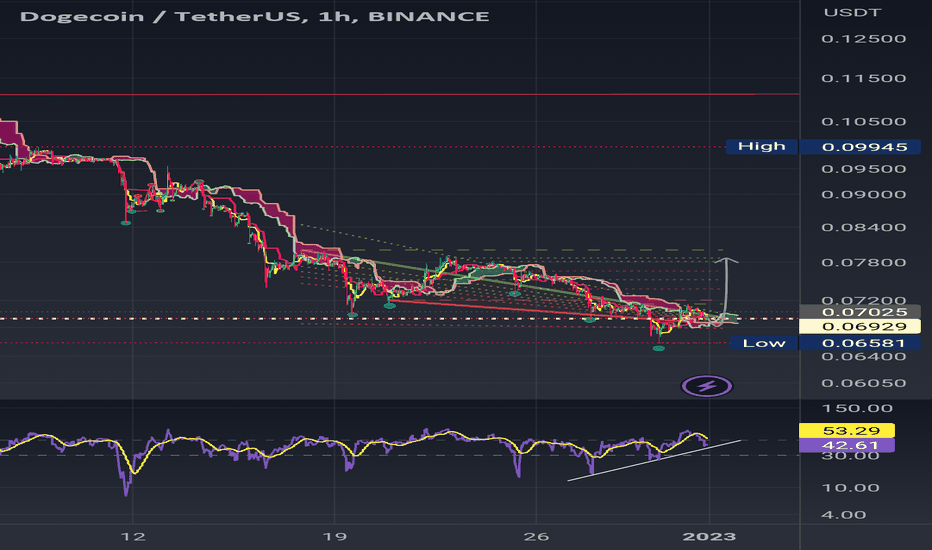Click the date label 26 on time axis
The width and height of the screenshot is (932, 550).
[536, 537]
